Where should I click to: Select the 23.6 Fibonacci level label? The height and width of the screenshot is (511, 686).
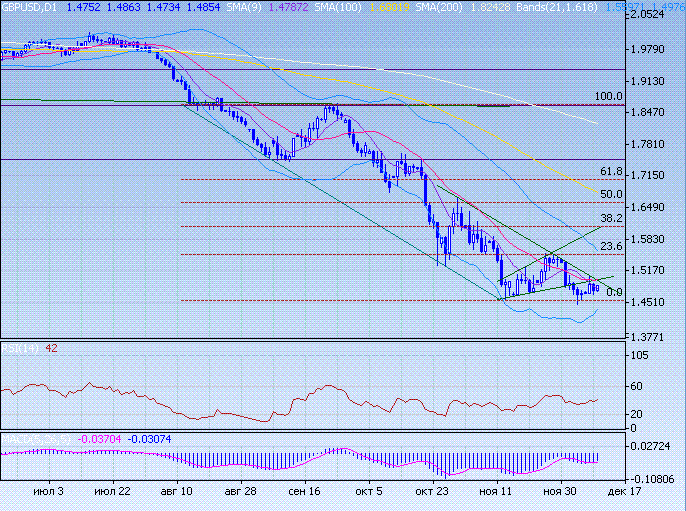pos(611,246)
